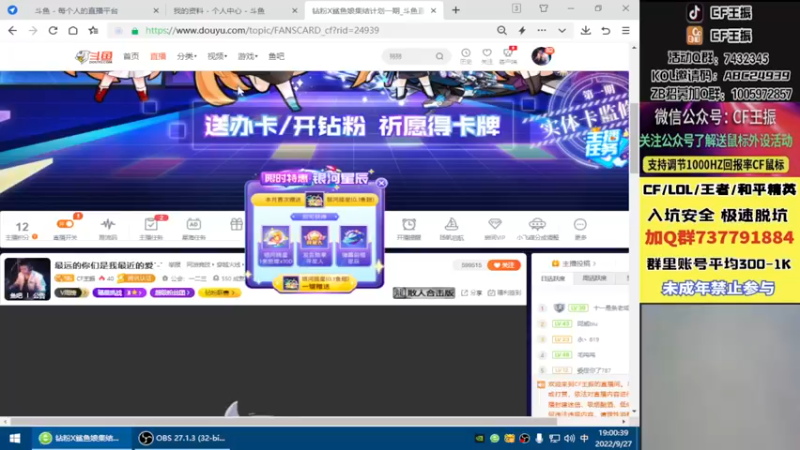Select the first gift card in popup
This screenshot has width=800, height=450.
point(276,245)
